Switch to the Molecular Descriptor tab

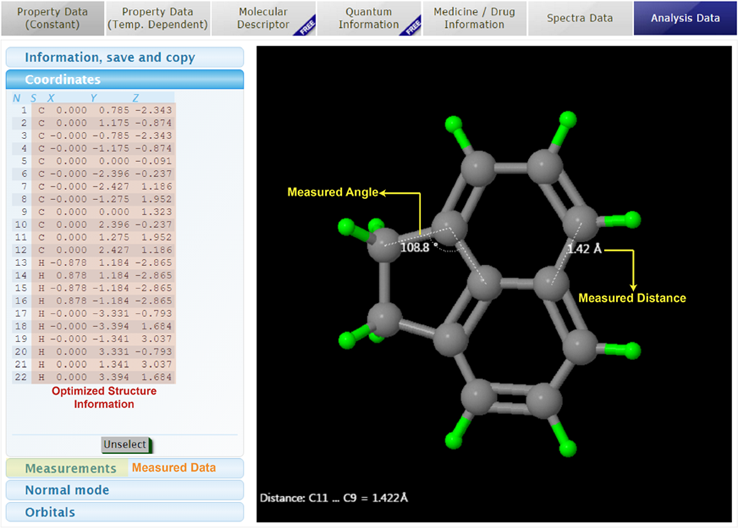tap(263, 18)
